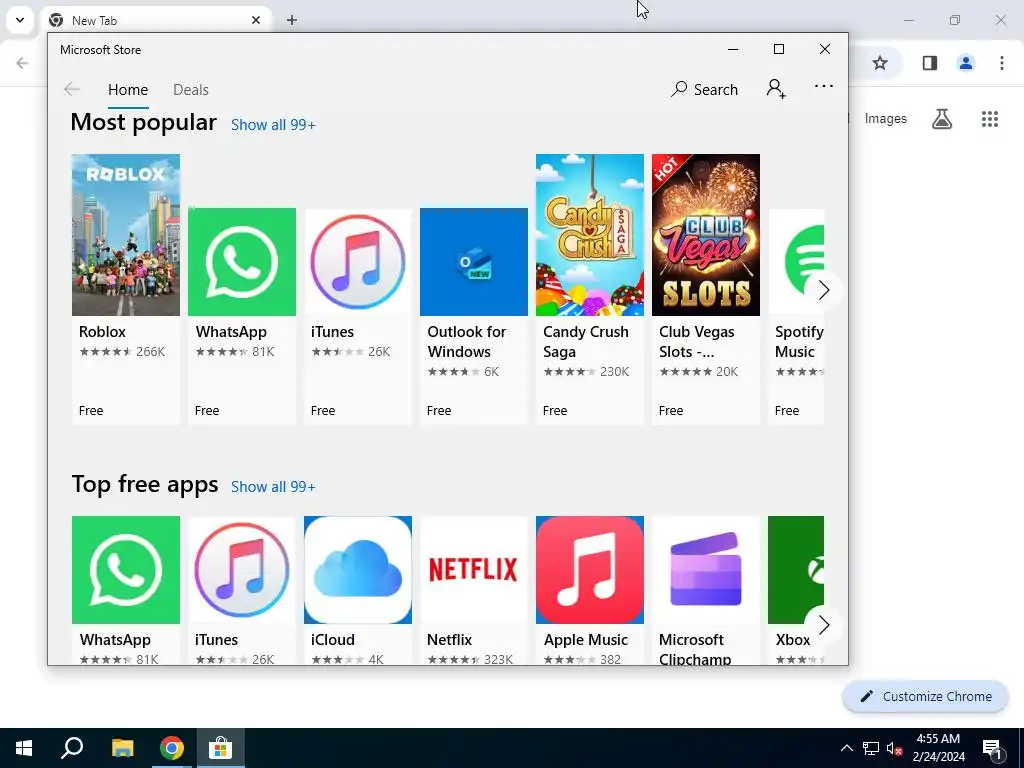This screenshot has width=1024, height=768.
Task: Close the Chrome New Tab tab
Action: coord(256,20)
